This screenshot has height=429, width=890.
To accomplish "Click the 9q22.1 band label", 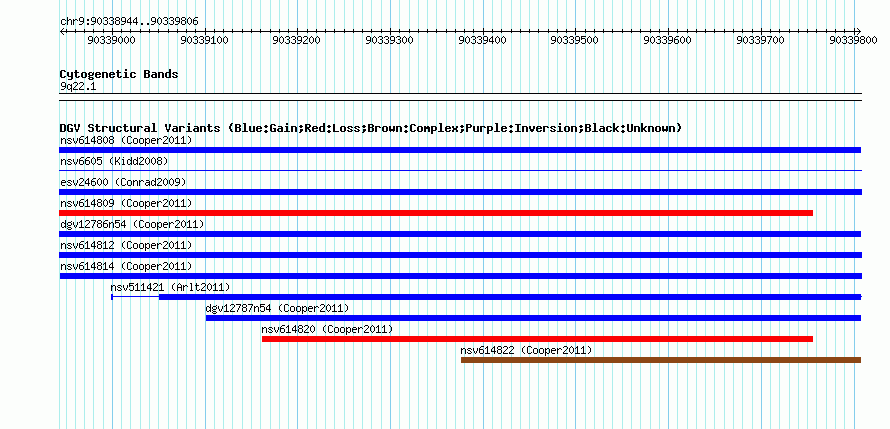I will pos(78,87).
